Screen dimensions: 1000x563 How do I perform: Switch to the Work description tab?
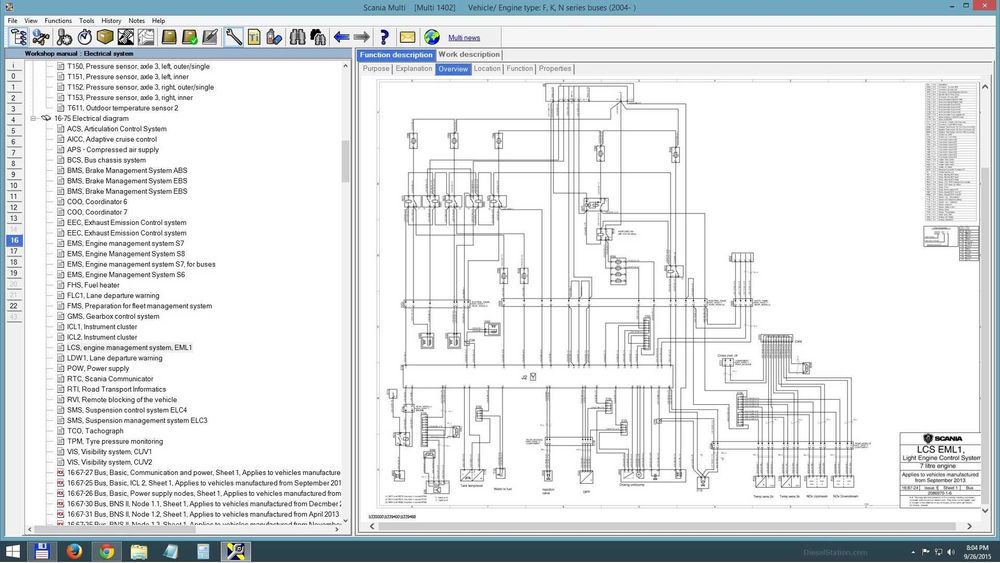click(x=469, y=55)
